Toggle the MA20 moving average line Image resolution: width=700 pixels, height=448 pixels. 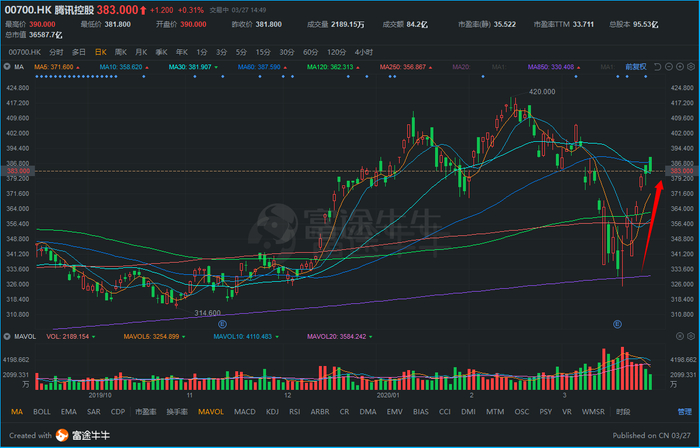click(461, 66)
